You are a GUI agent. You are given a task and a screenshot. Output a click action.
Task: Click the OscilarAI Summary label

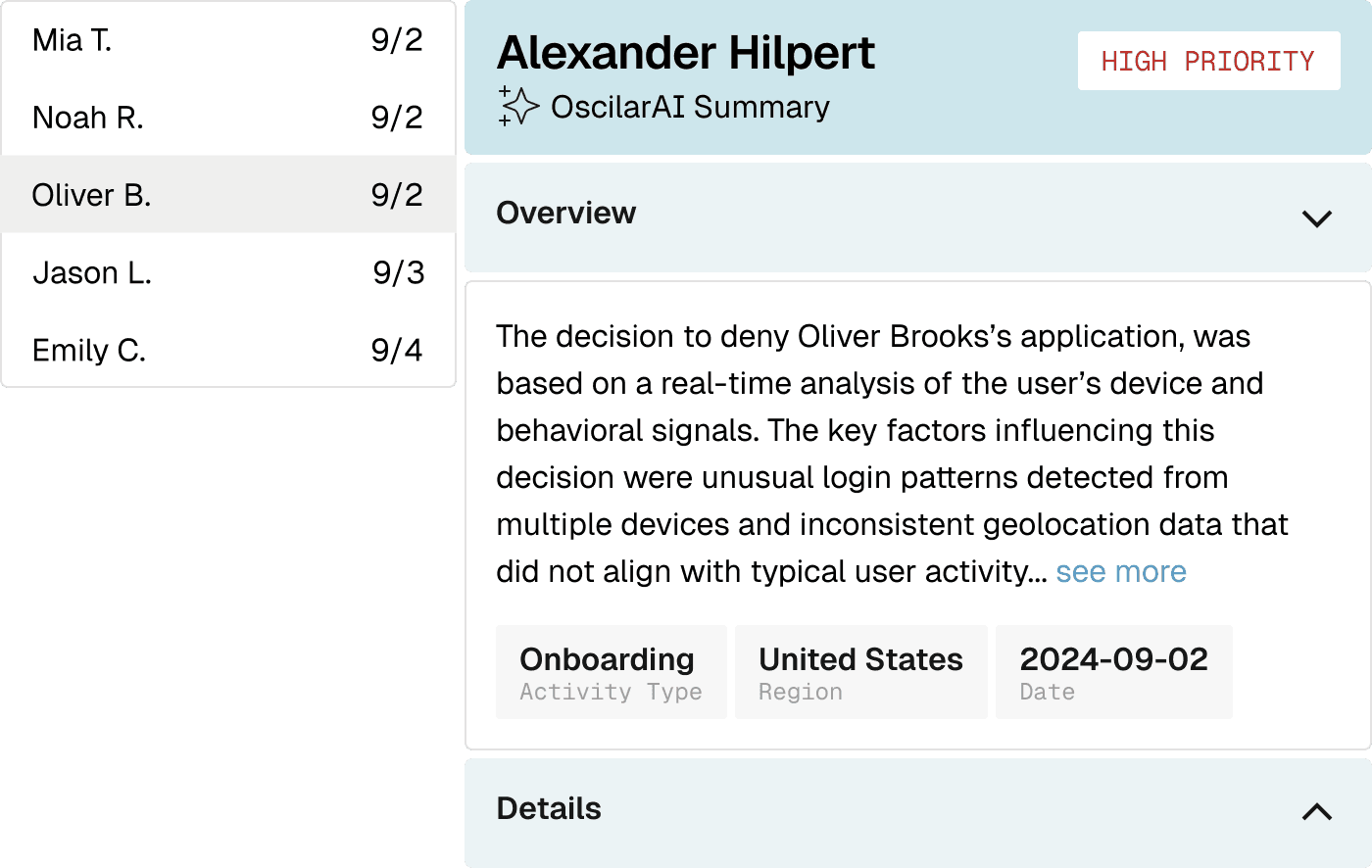click(x=690, y=107)
